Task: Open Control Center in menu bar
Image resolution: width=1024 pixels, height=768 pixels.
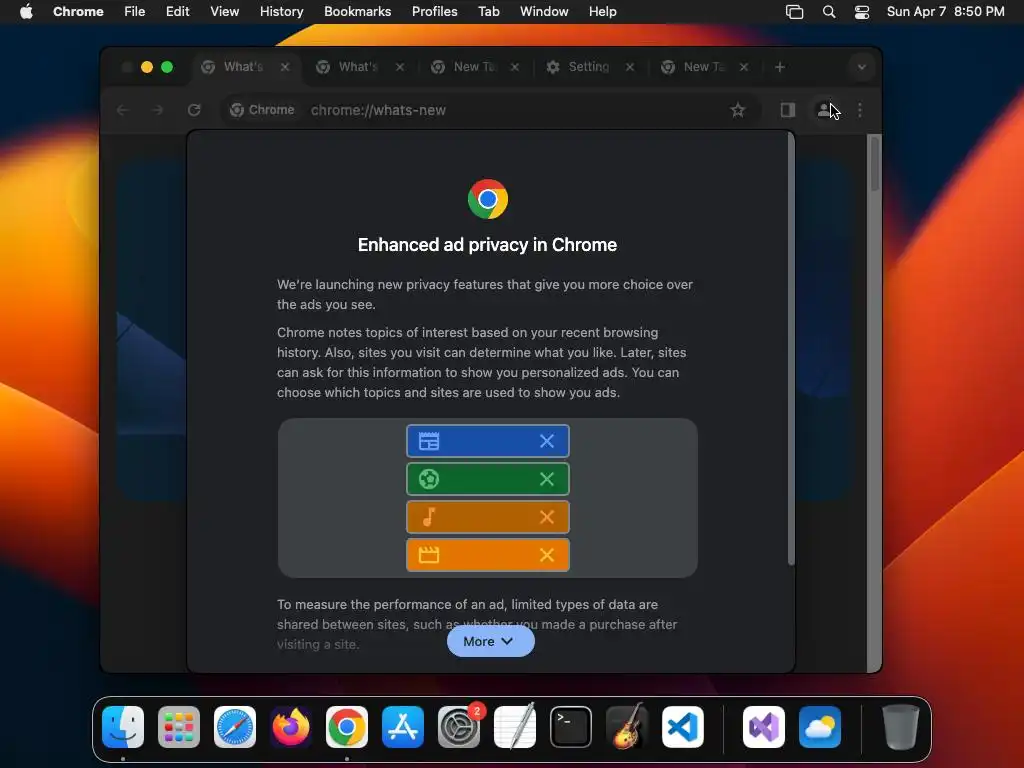Action: 862,11
